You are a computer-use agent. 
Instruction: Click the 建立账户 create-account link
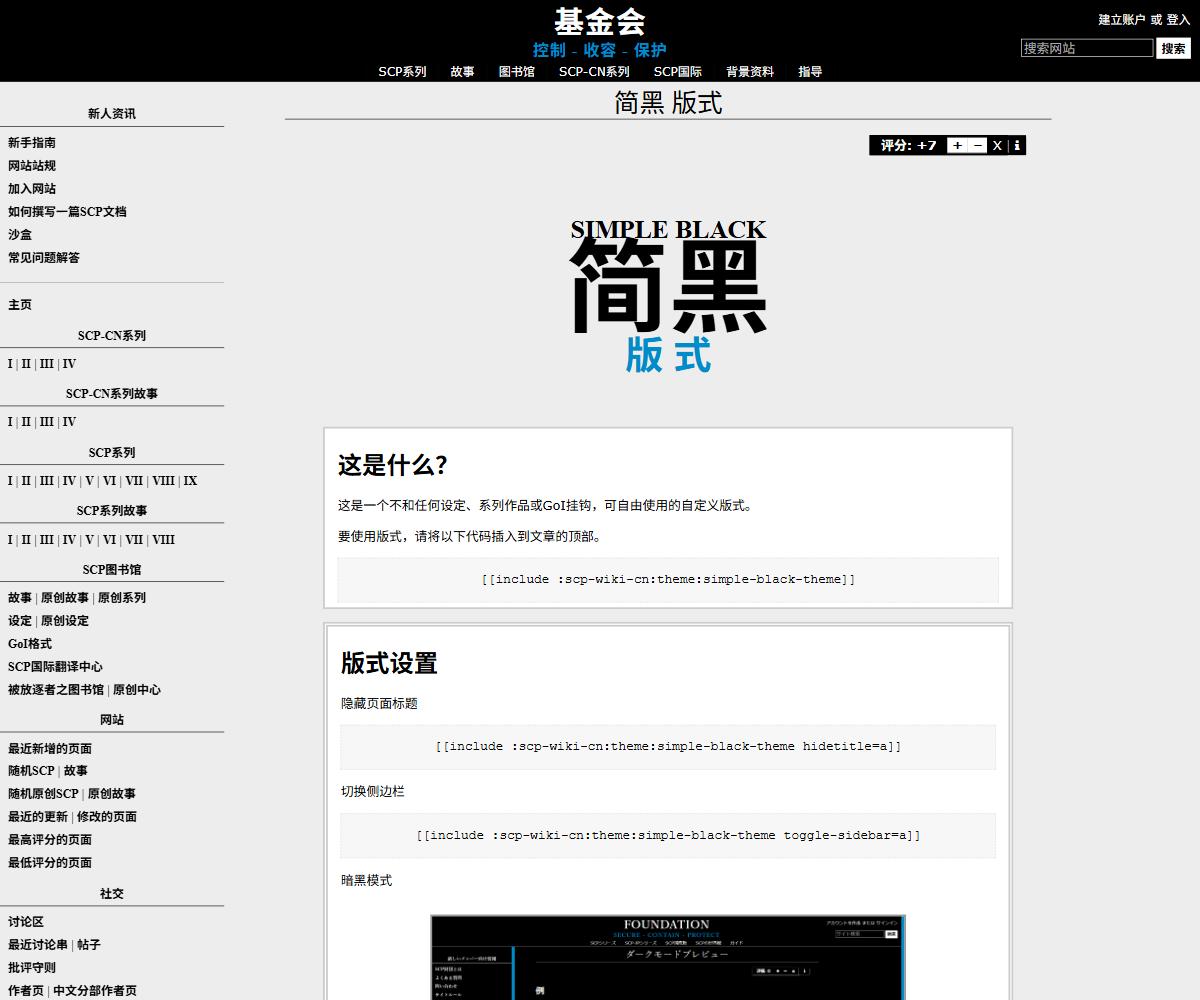pos(1120,19)
